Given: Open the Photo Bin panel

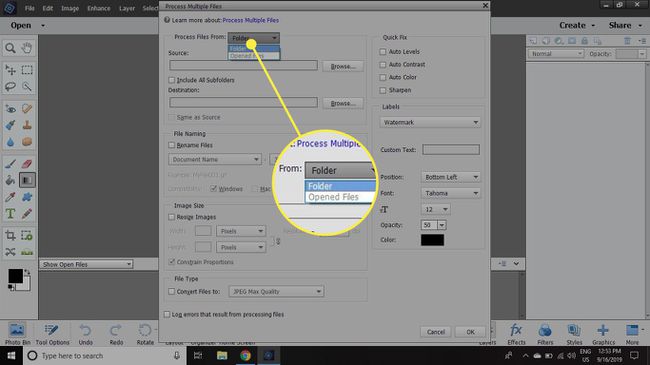Looking at the screenshot, I should (17, 334).
